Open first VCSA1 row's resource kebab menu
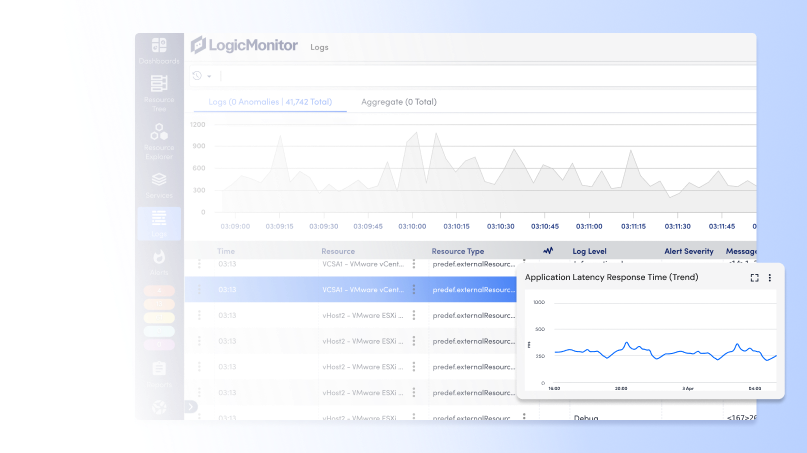Image resolution: width=807 pixels, height=453 pixels. 414,264
